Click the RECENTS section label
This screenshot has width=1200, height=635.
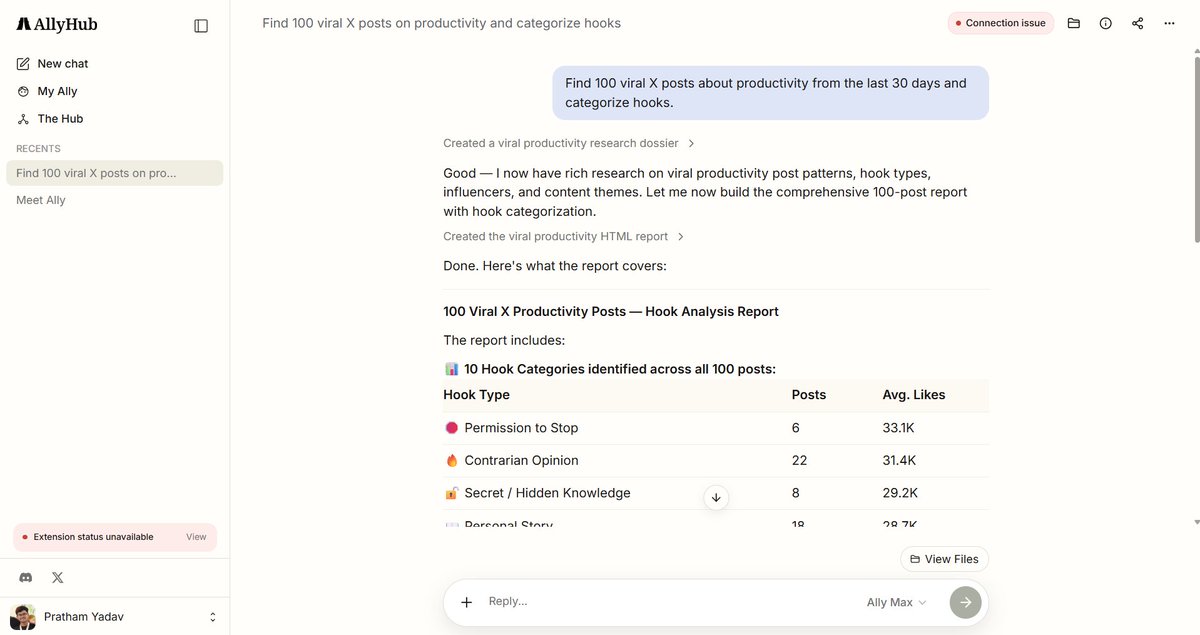tap(38, 148)
